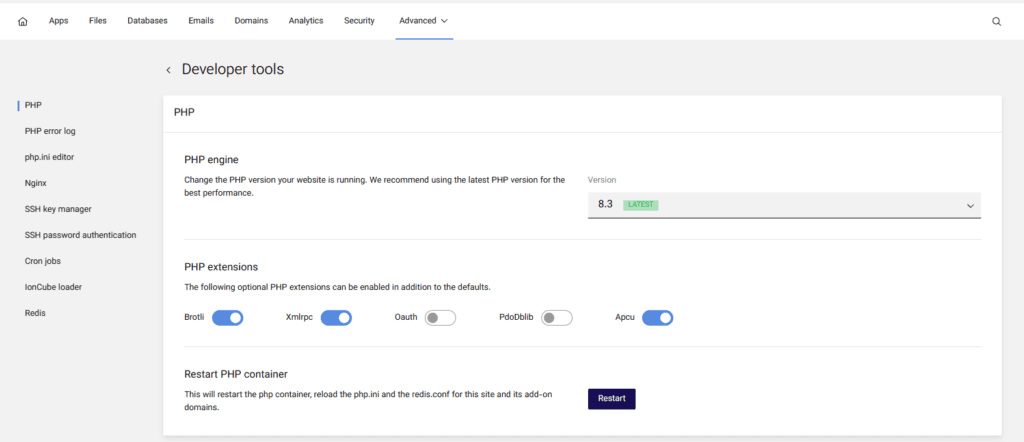1024x442 pixels.
Task: Open the SSH key manager page
Action: (58, 209)
